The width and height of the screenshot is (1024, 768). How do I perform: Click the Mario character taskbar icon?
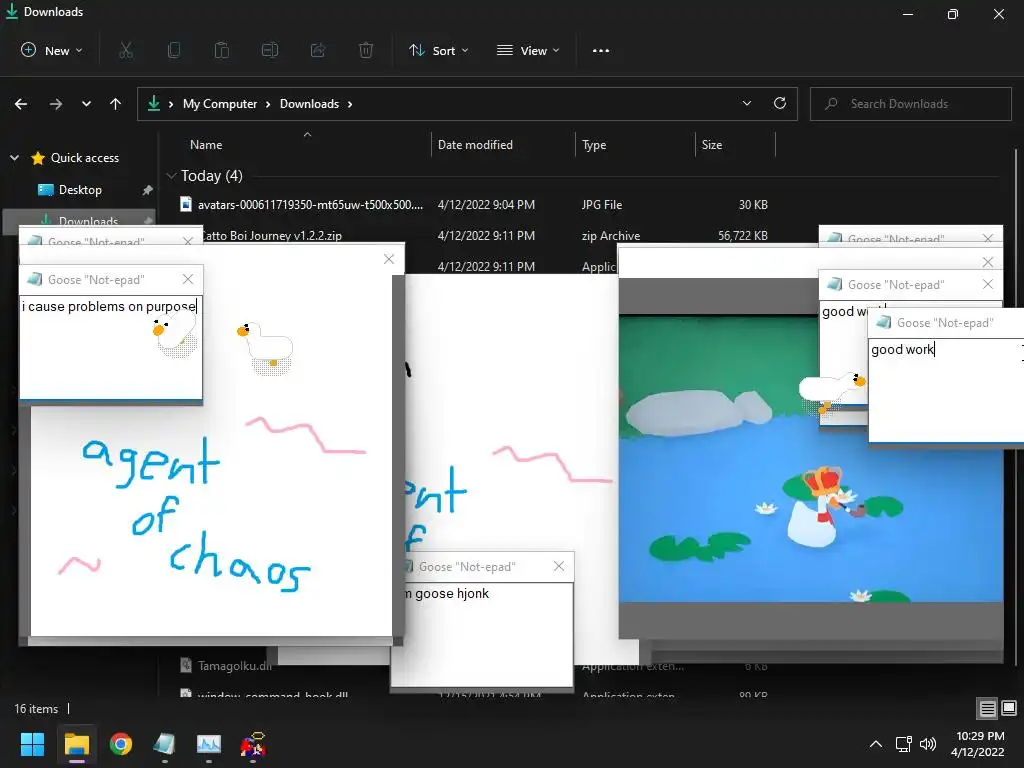pos(253,744)
